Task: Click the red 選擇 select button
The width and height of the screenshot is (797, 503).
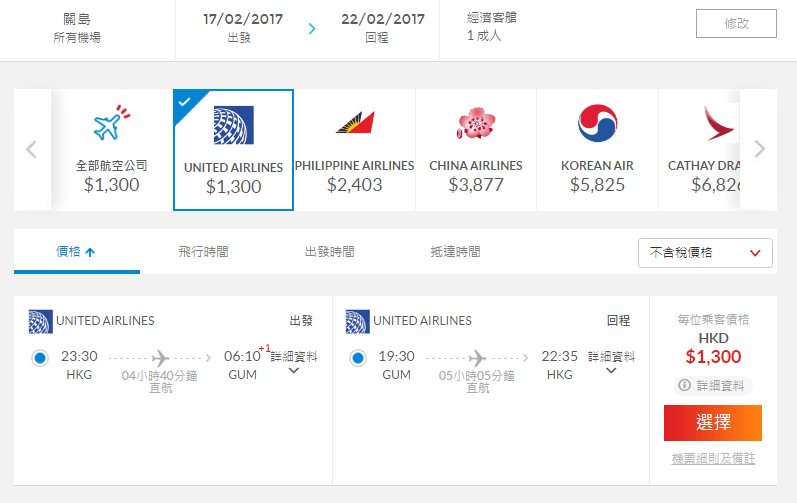Action: 713,423
